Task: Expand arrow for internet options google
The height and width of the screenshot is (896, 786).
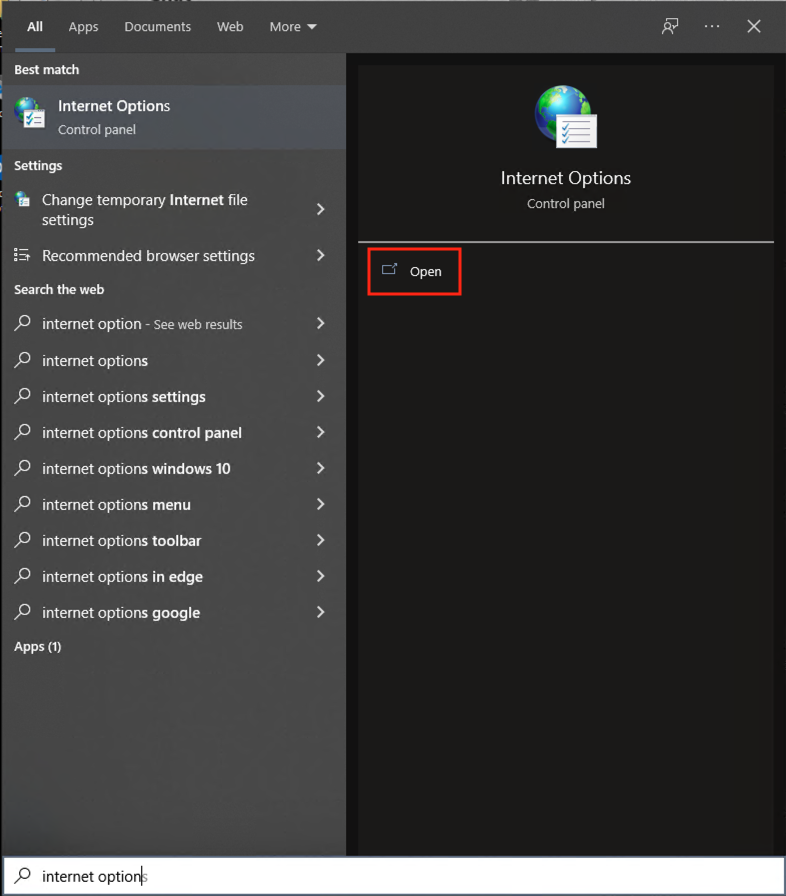Action: point(321,613)
